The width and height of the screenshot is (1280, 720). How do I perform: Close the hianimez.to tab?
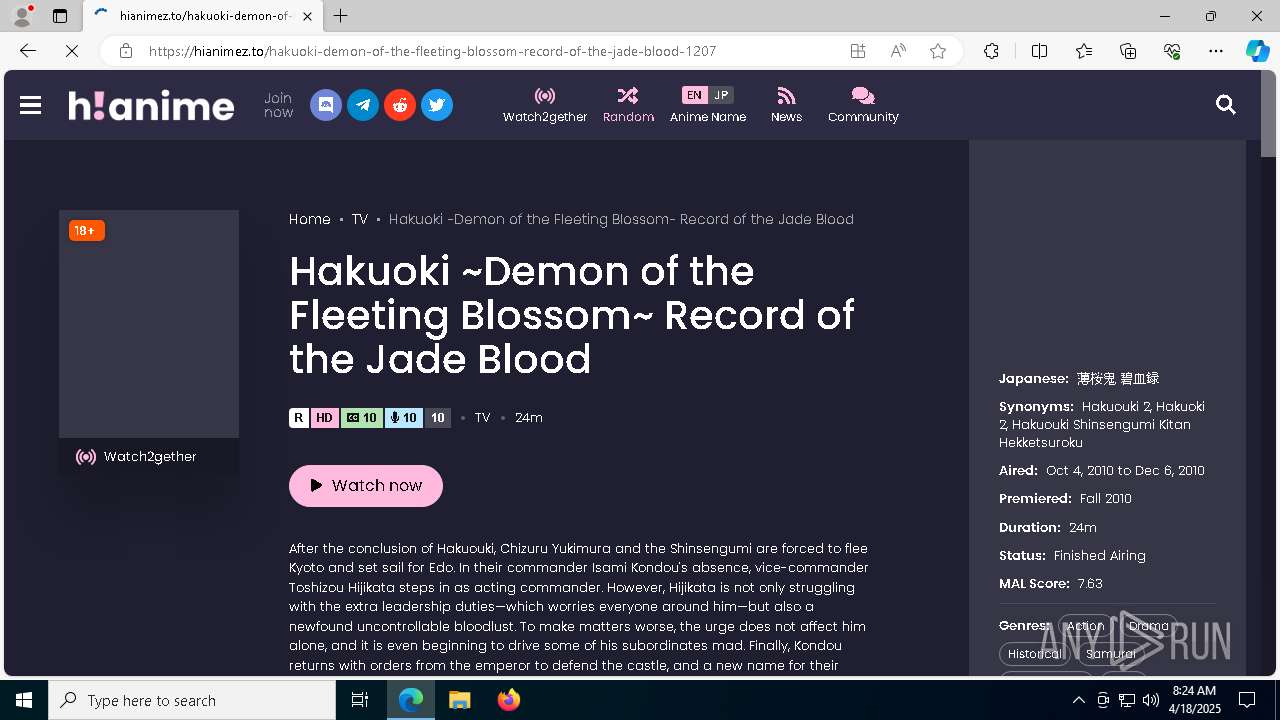point(307,16)
